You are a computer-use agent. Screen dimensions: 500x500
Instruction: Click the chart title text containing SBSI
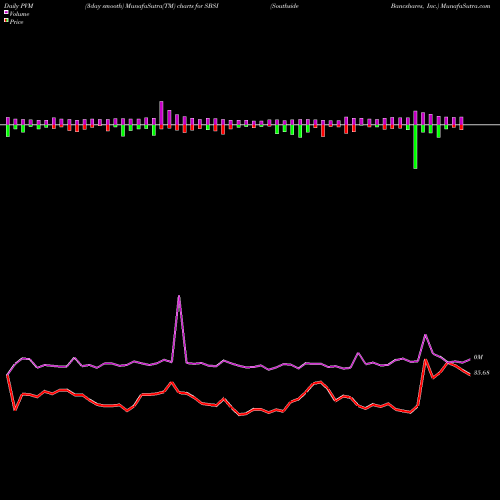click(152, 6)
